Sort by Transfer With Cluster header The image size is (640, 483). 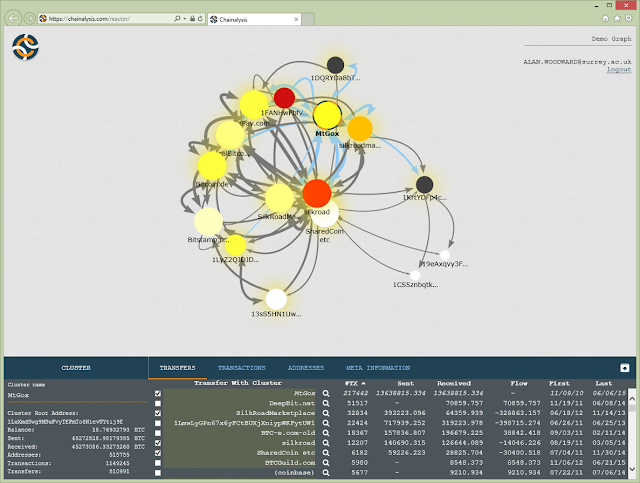(x=238, y=383)
